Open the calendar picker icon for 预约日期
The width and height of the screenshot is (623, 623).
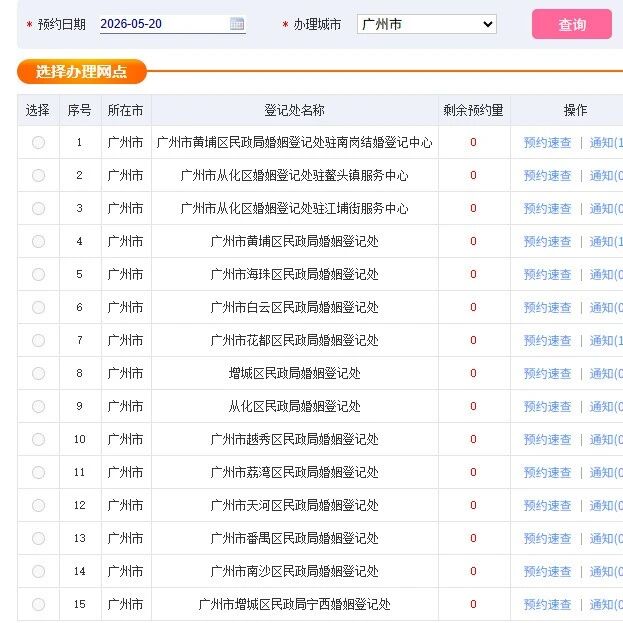[x=237, y=24]
